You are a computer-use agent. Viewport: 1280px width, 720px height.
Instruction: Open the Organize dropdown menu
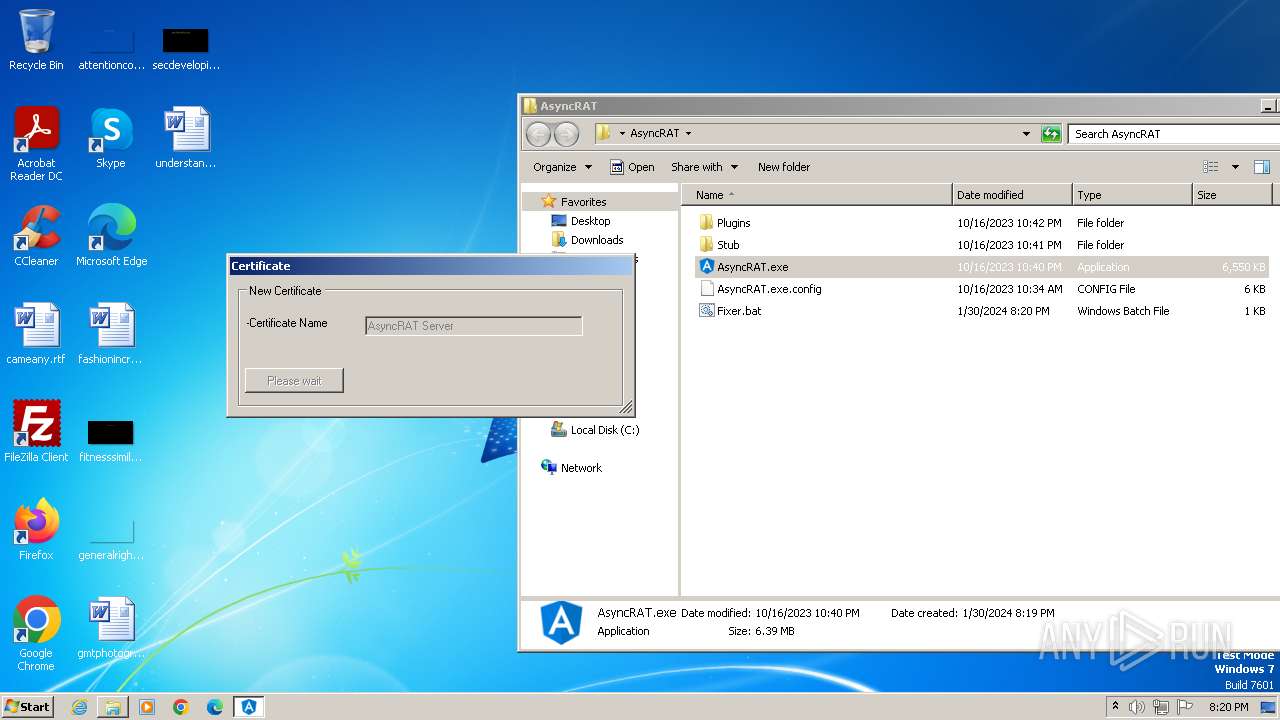point(562,167)
